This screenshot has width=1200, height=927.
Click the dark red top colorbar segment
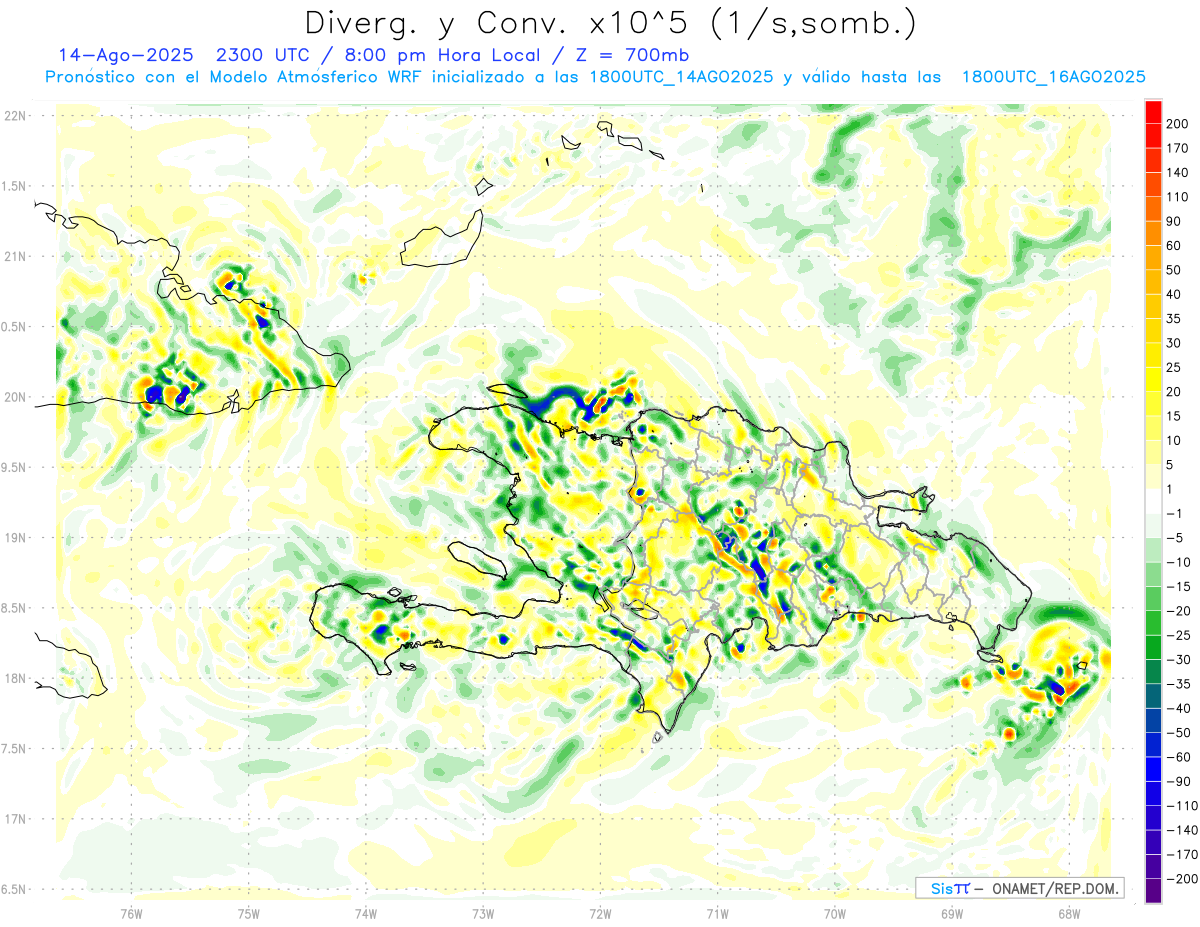(x=1153, y=111)
